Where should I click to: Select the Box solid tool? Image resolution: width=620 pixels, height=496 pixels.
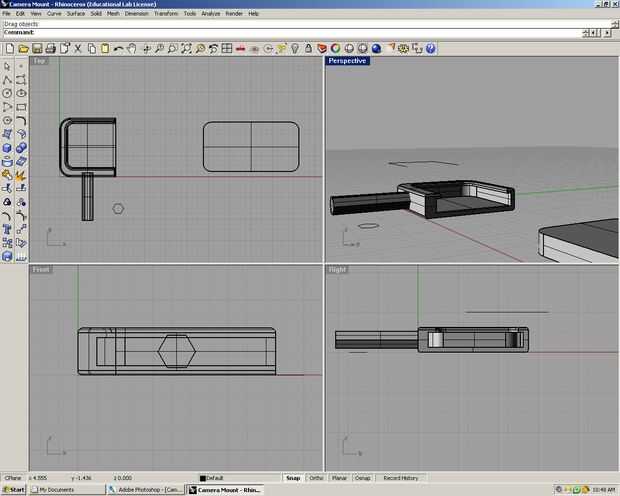point(7,148)
